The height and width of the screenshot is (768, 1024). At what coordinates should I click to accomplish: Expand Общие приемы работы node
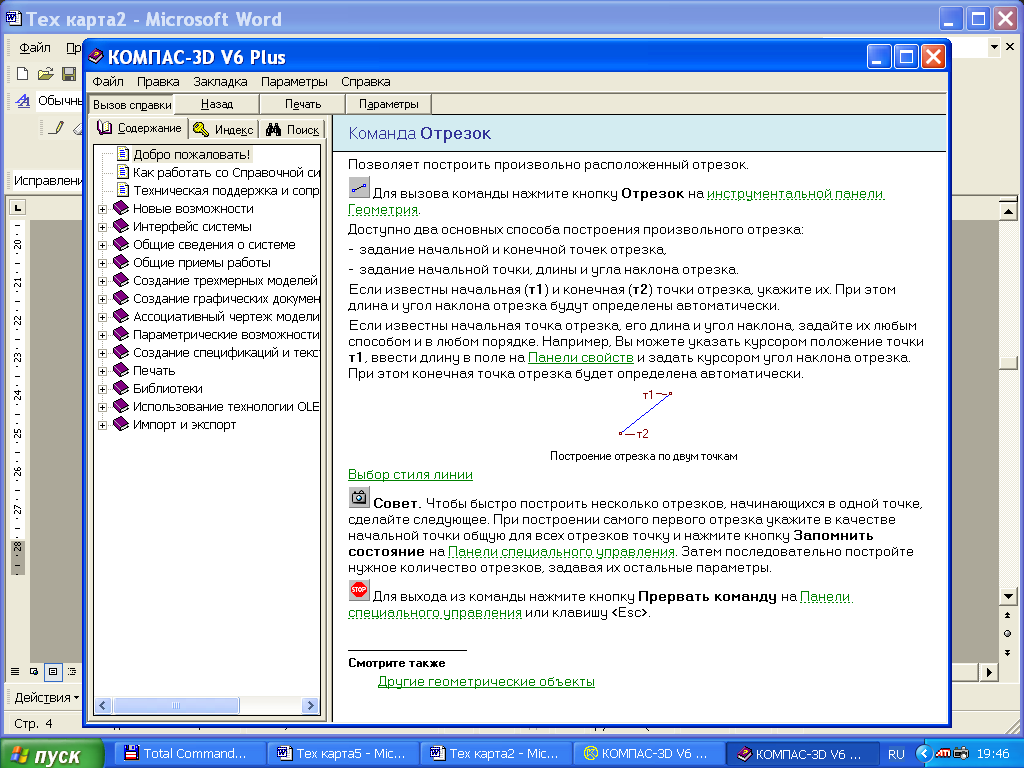(103, 263)
